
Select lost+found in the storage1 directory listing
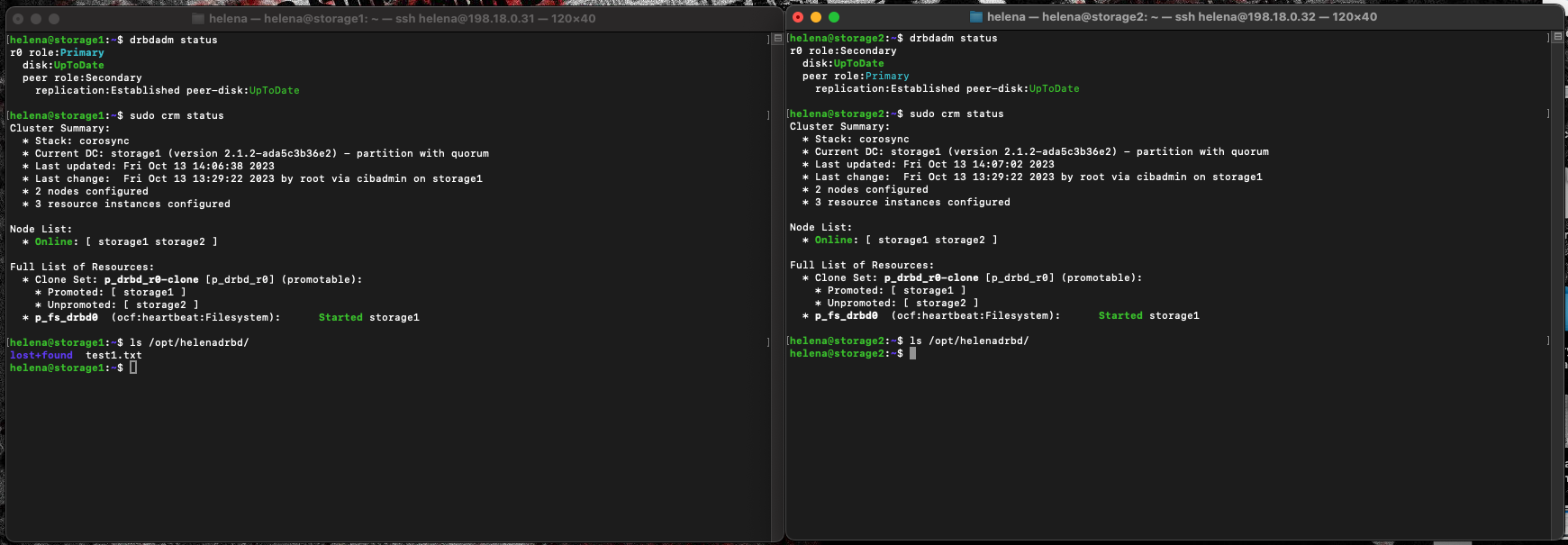point(41,355)
